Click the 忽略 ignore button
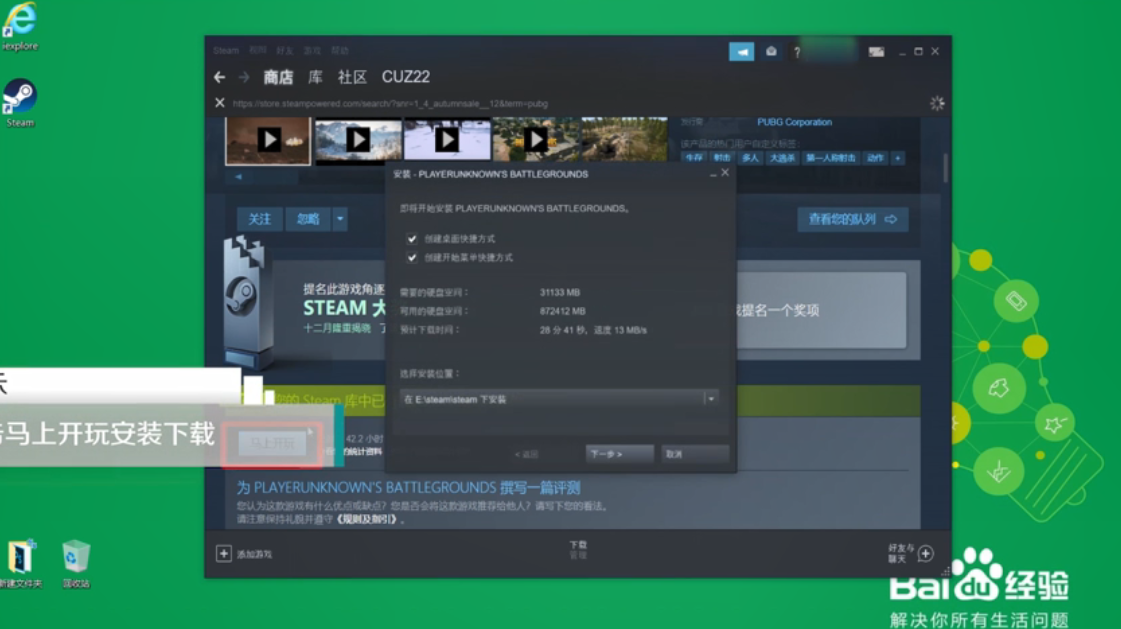 coord(308,219)
